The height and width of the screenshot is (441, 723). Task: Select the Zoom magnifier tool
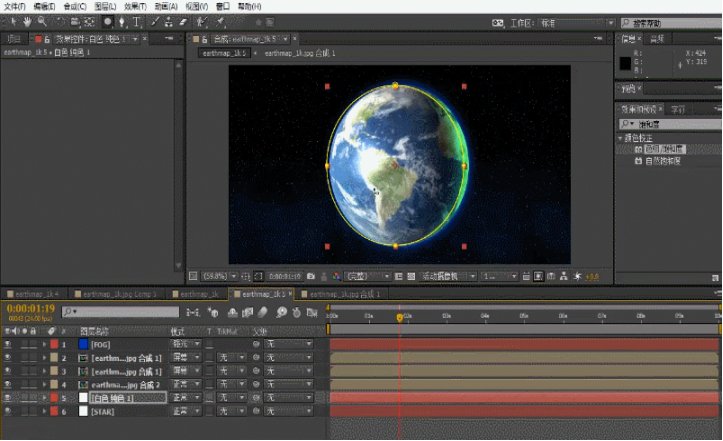click(41, 21)
